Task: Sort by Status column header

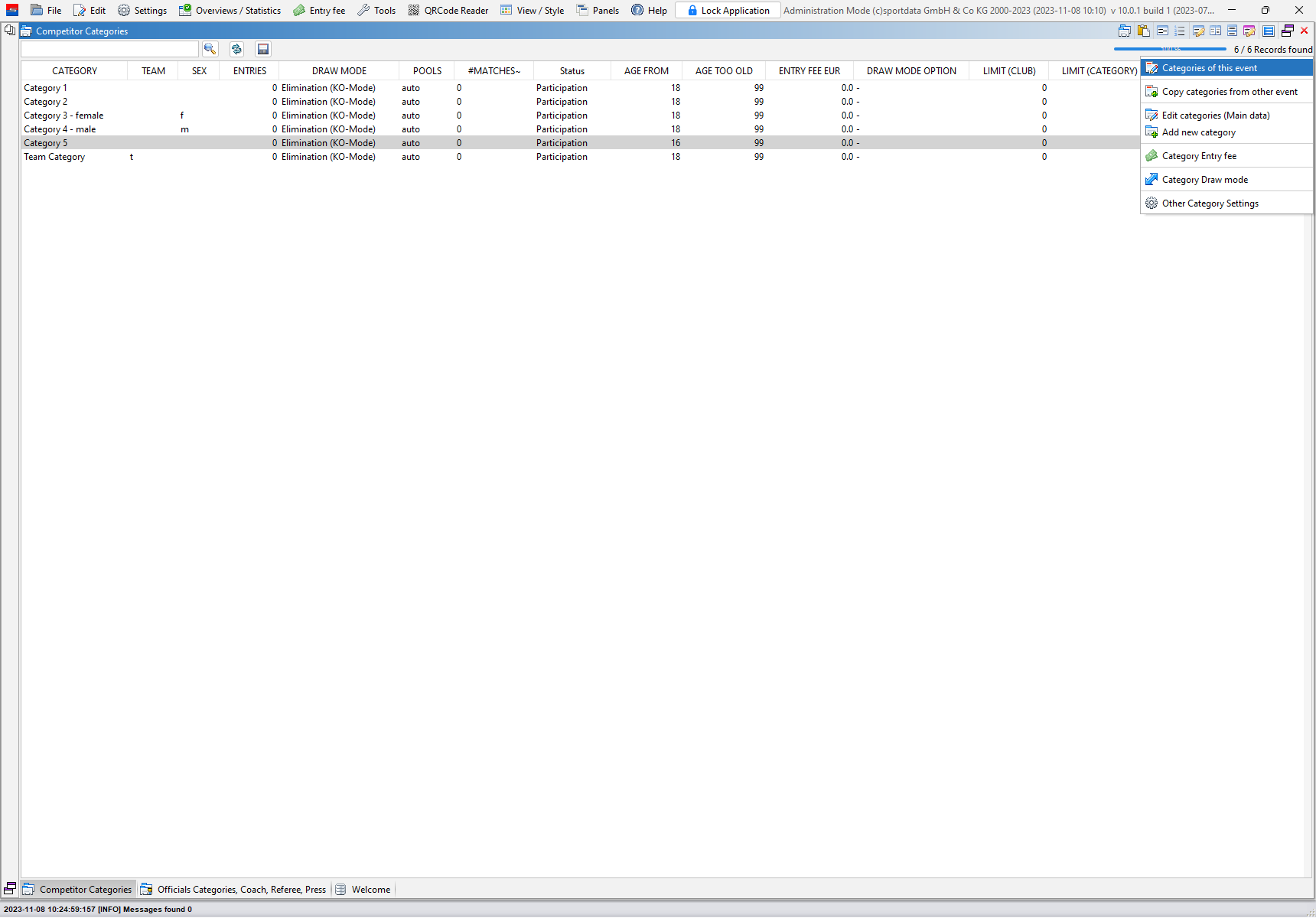Action: coord(572,71)
